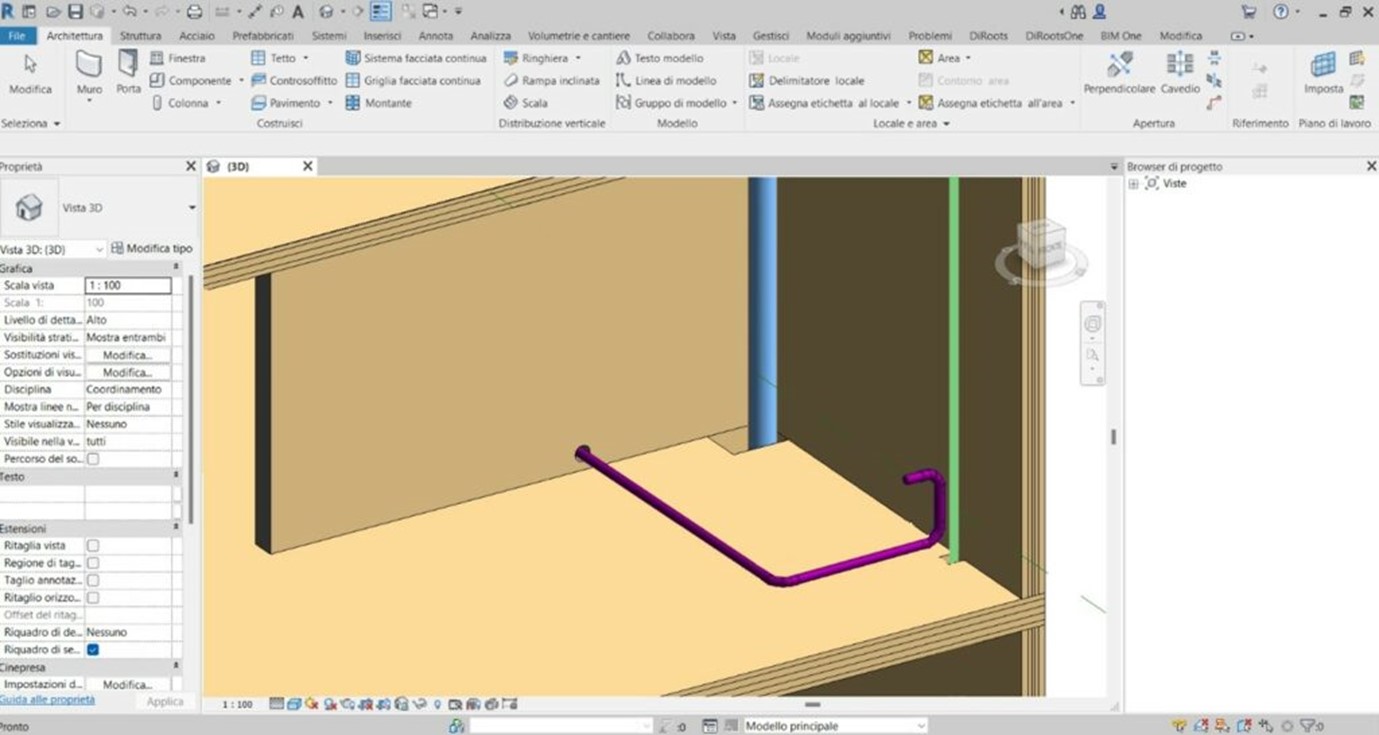Open the Modello principale dropdown at bottom
The image size is (1379, 735).
(919, 725)
